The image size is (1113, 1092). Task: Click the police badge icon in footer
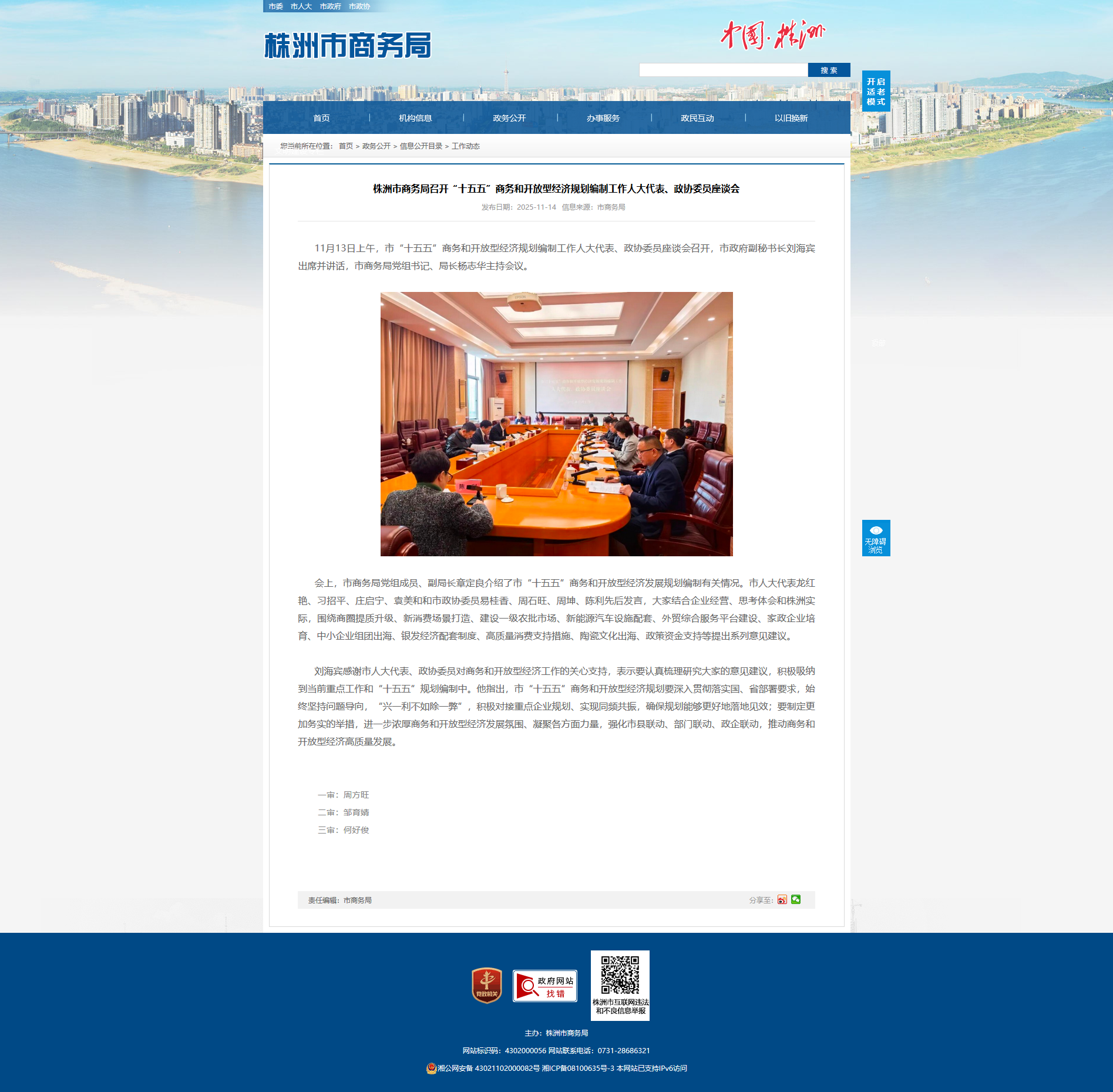(x=431, y=1068)
